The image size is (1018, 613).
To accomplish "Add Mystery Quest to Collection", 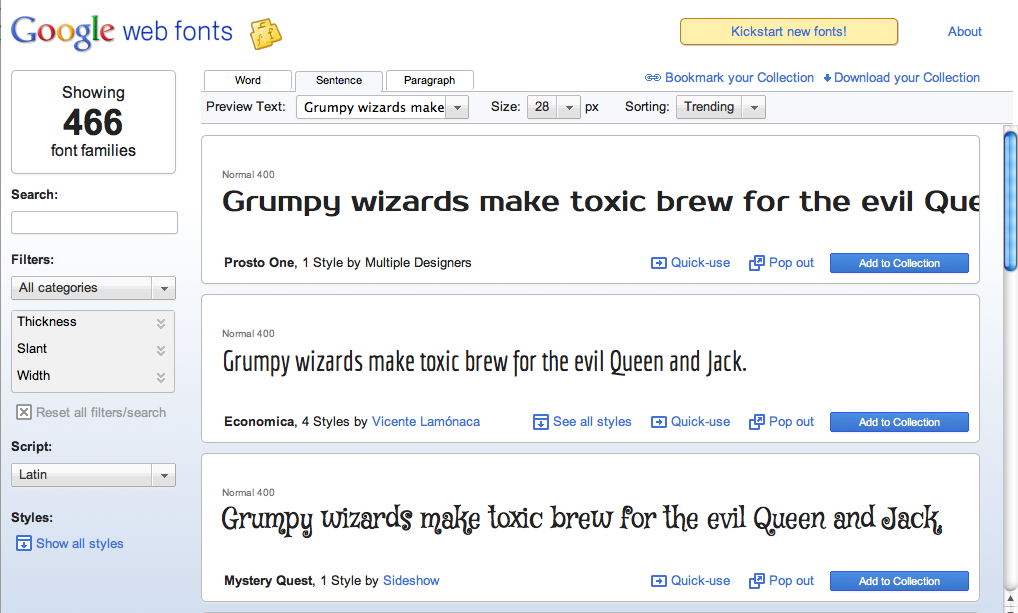I will [x=899, y=581].
